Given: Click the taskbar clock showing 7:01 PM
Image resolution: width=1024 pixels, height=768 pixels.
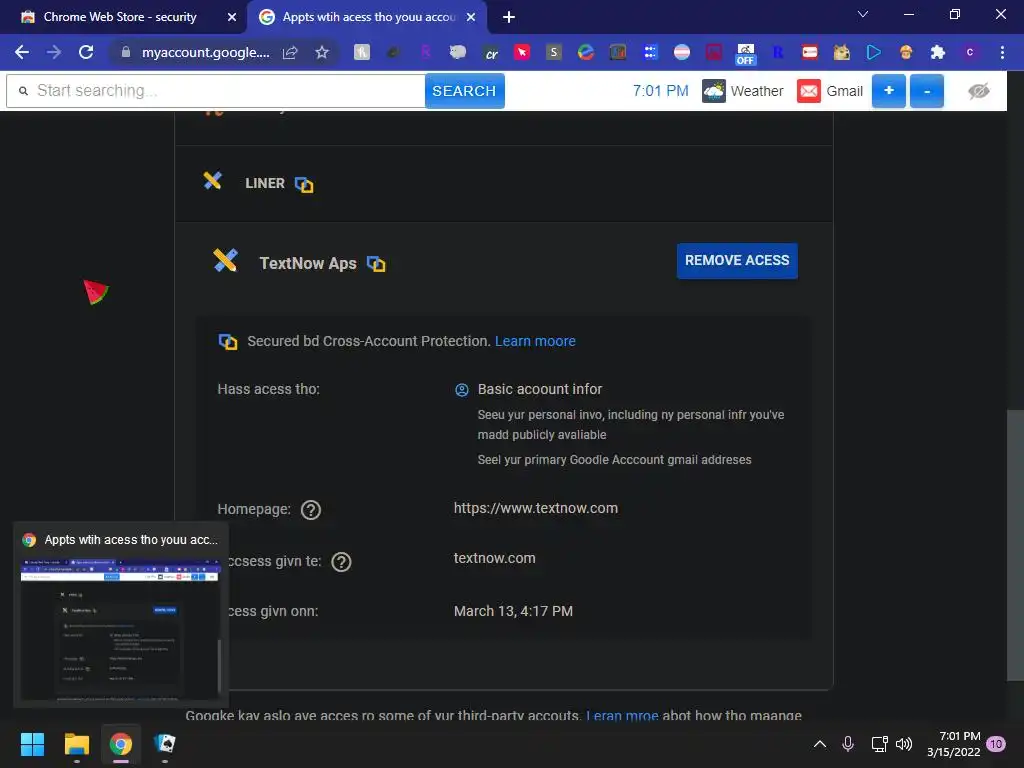Looking at the screenshot, I should (x=953, y=744).
